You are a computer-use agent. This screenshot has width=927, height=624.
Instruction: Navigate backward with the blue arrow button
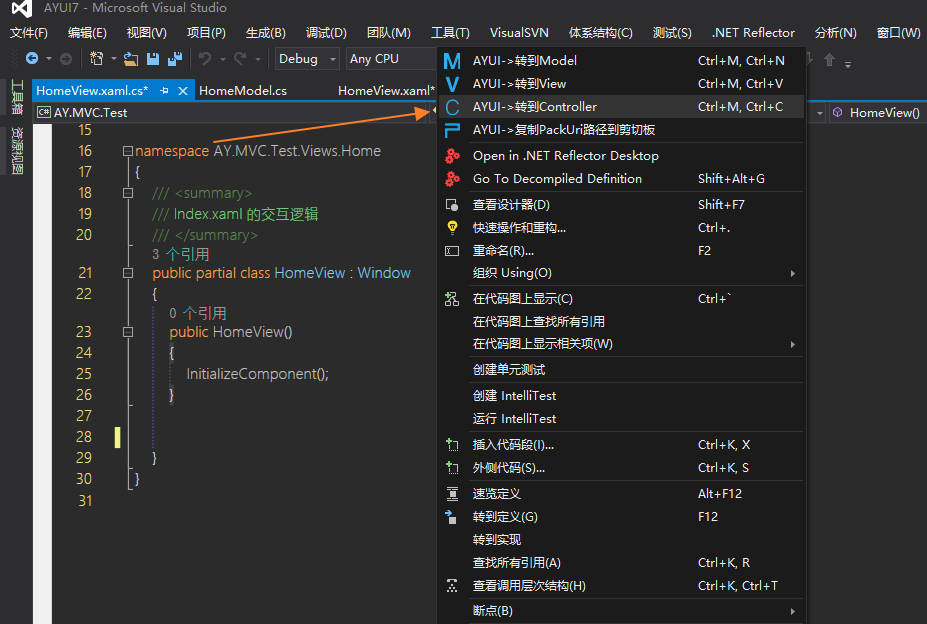click(32, 59)
